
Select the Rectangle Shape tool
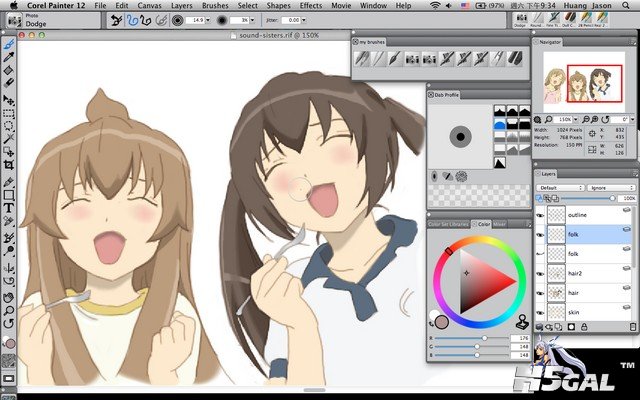pyautogui.click(x=9, y=195)
